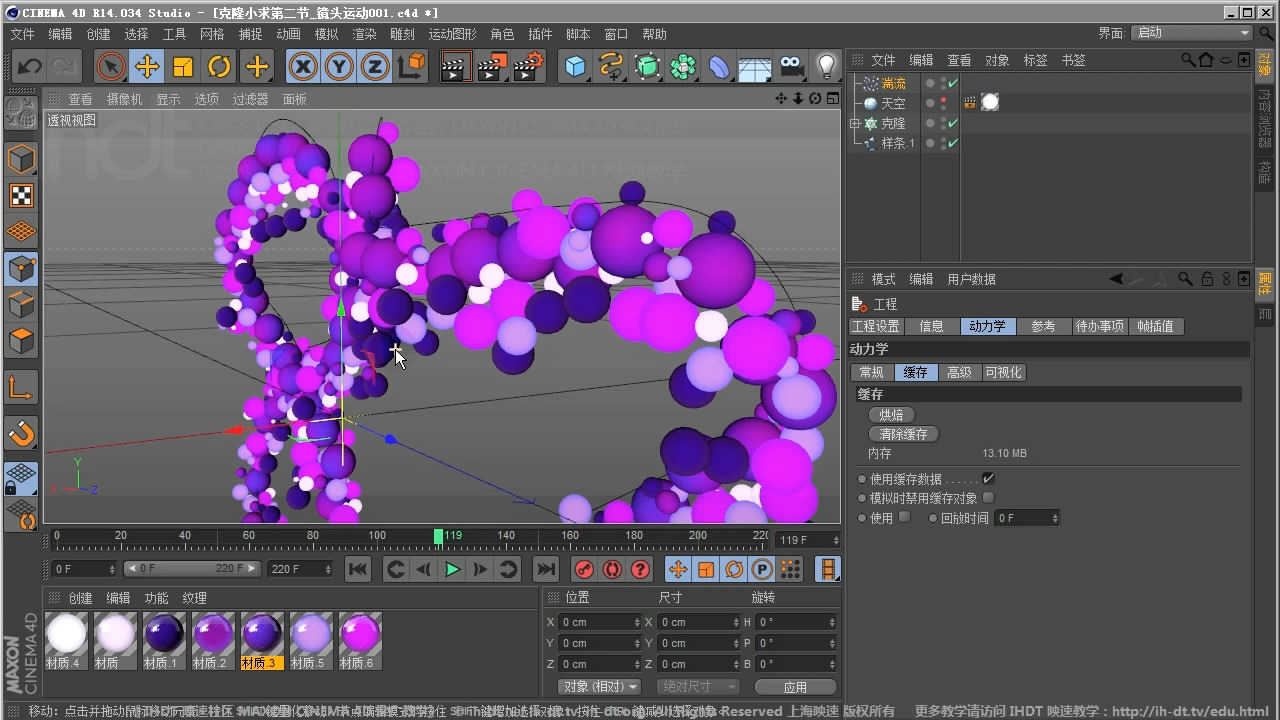Toggle the Y-axis lock icon

[338, 66]
